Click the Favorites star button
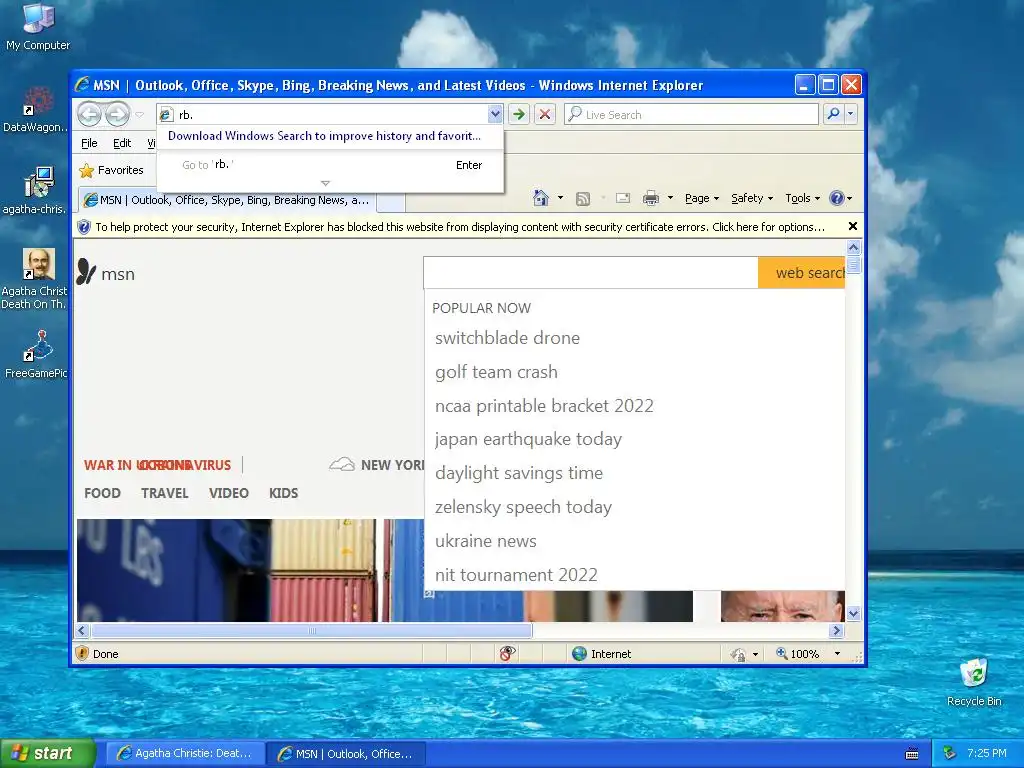The height and width of the screenshot is (768, 1024). [111, 170]
